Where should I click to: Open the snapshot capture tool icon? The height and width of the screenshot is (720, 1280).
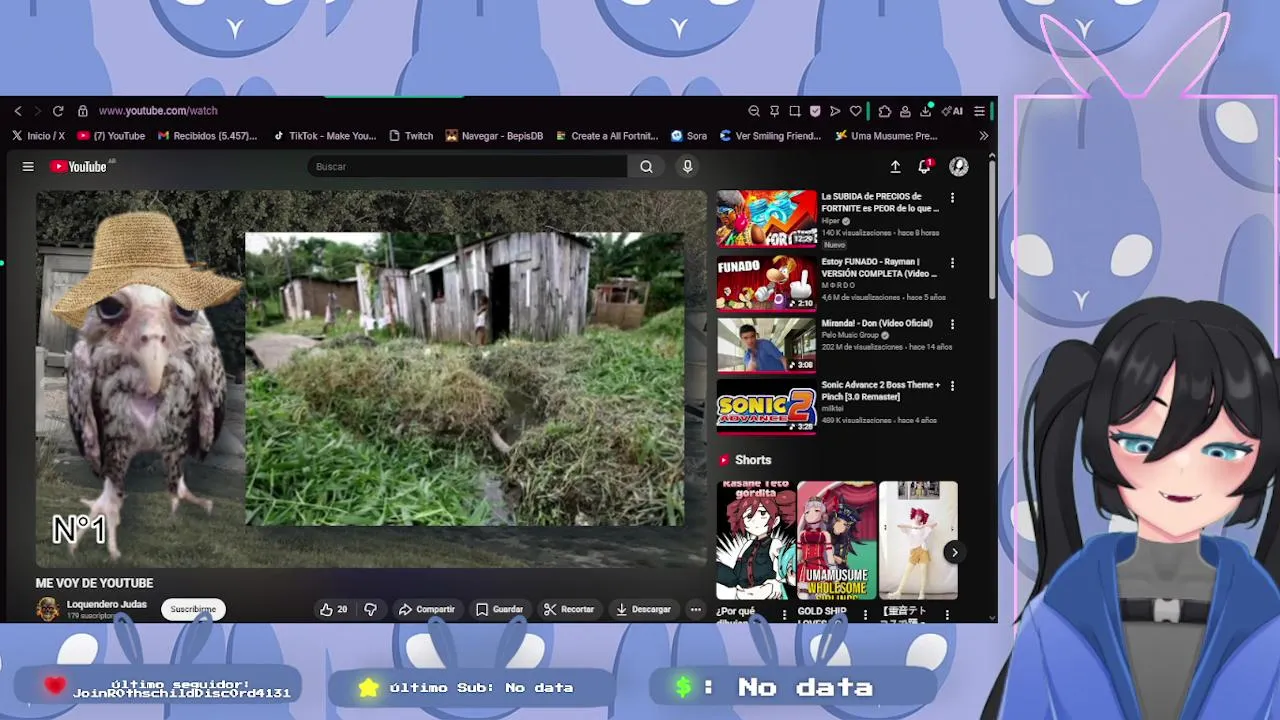click(x=794, y=111)
